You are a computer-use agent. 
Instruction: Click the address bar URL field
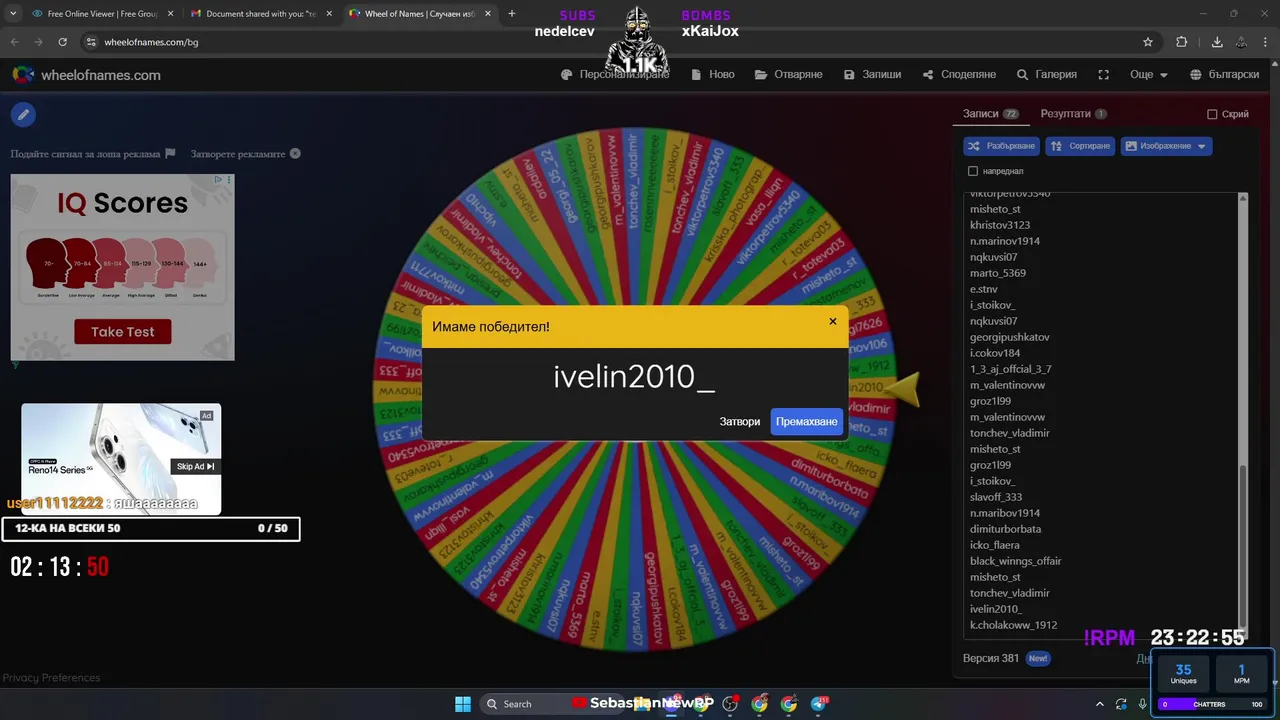pos(620,42)
